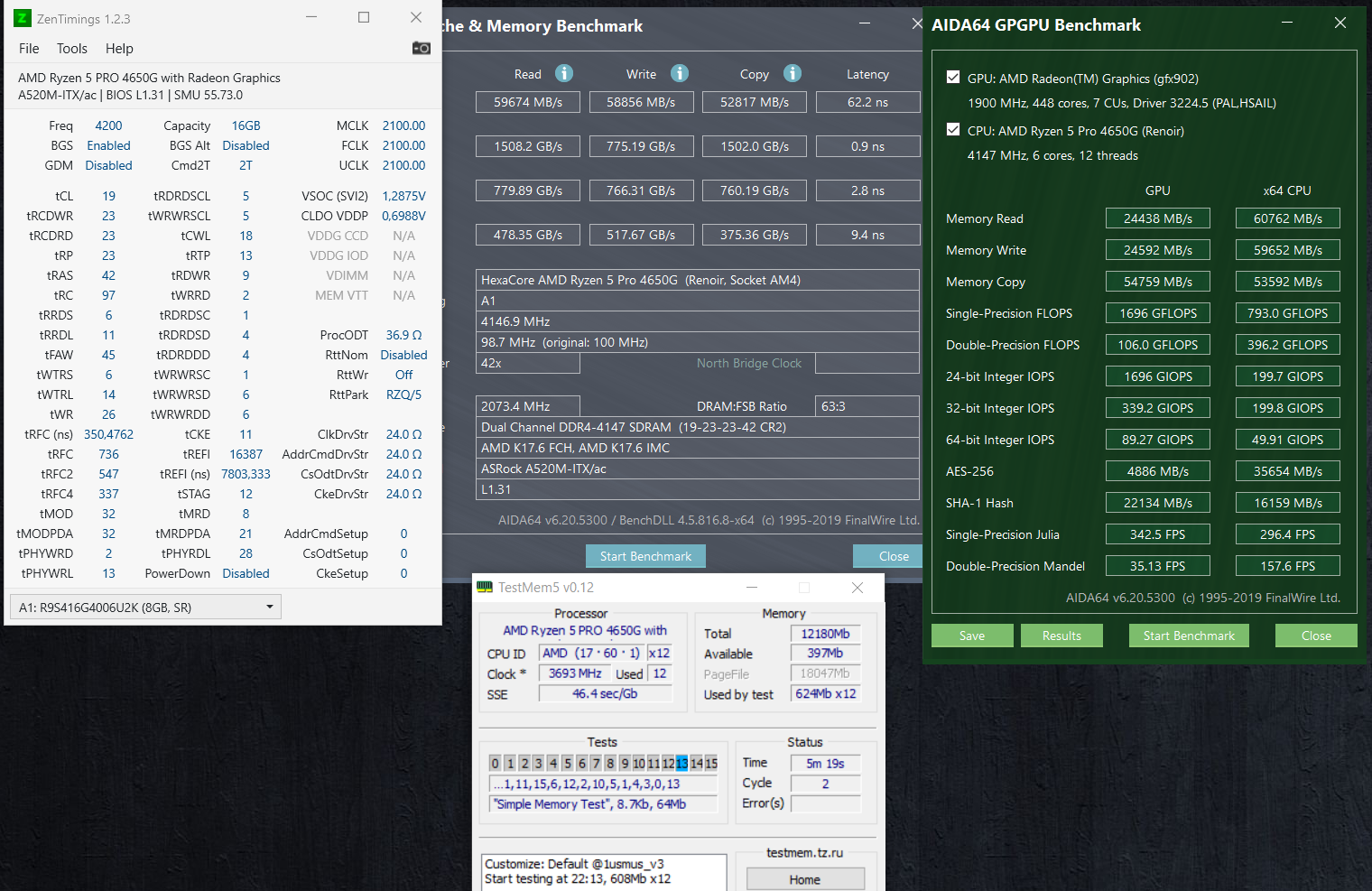Click the TestMem5 Total memory '12180Mb'
The height and width of the screenshot is (891, 1372).
coord(826,634)
